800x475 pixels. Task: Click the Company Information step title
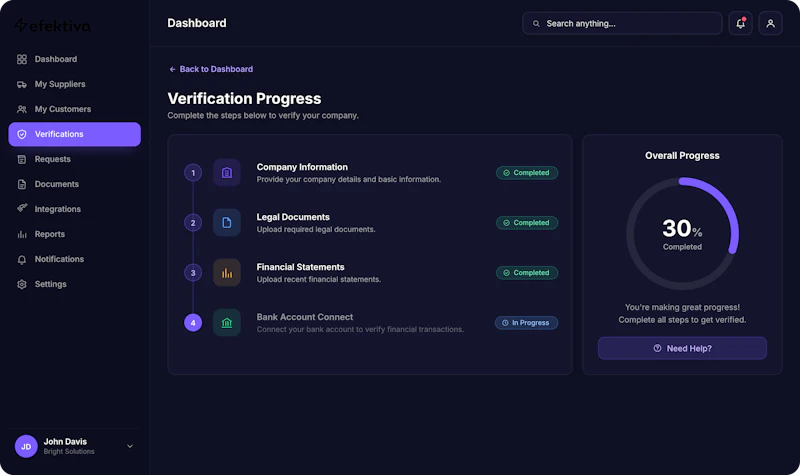302,167
